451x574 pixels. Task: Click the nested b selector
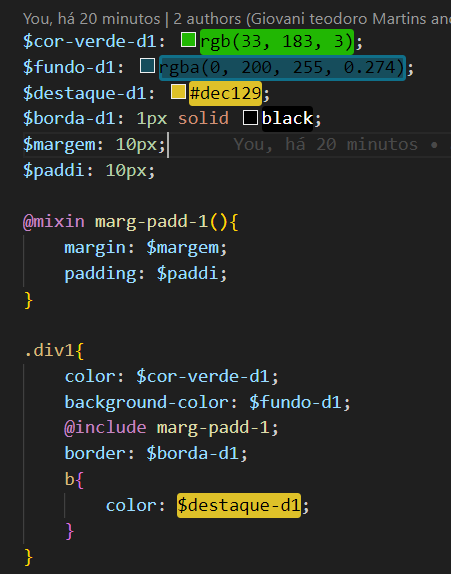pyautogui.click(x=70, y=479)
